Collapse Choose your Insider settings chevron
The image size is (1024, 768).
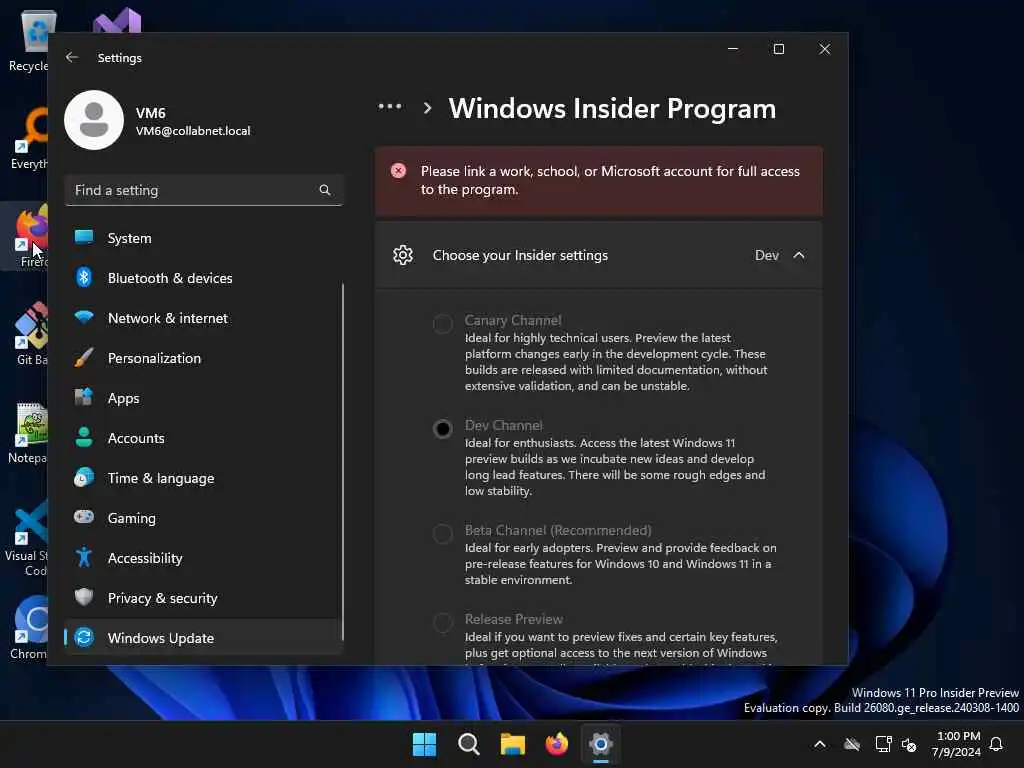point(799,255)
